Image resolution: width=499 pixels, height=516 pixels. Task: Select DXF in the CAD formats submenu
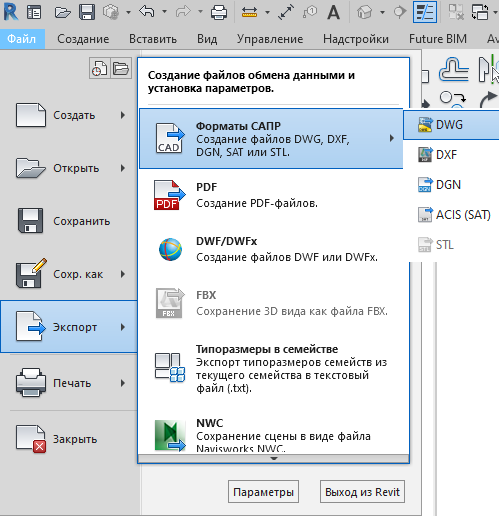(451, 155)
